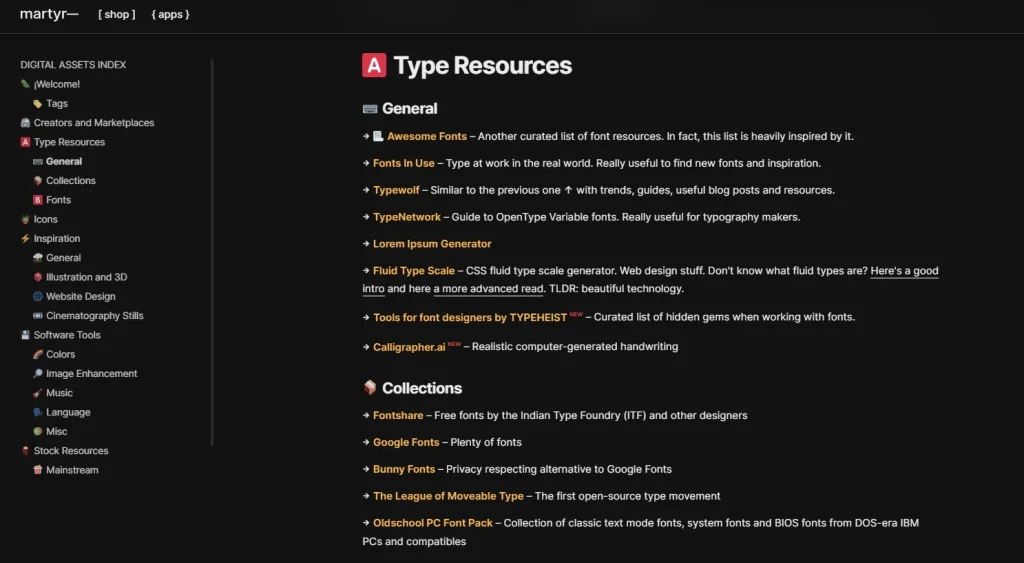The width and height of the screenshot is (1024, 563).
Task: Click the popcorn icon beside Mainstream
Action: point(38,470)
